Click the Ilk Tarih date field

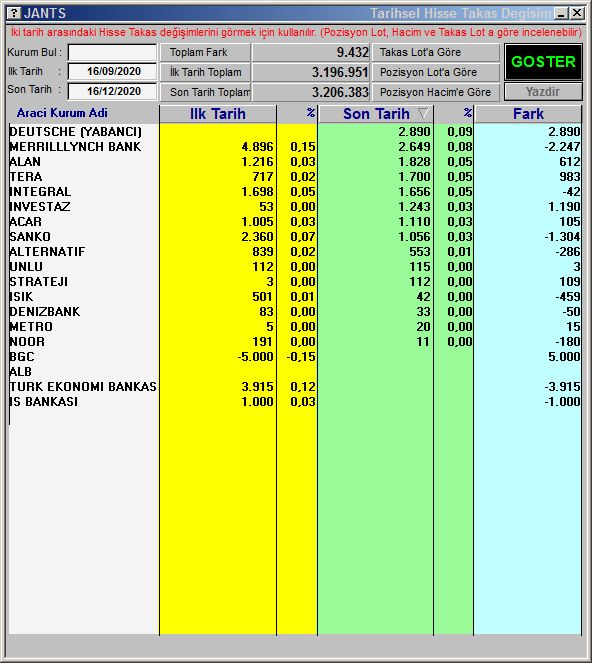click(x=112, y=71)
